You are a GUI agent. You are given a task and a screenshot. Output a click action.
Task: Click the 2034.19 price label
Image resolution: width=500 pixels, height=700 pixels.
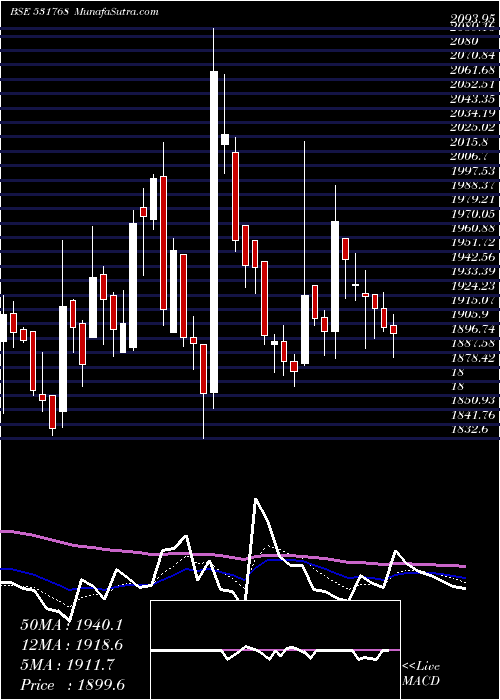[473, 112]
